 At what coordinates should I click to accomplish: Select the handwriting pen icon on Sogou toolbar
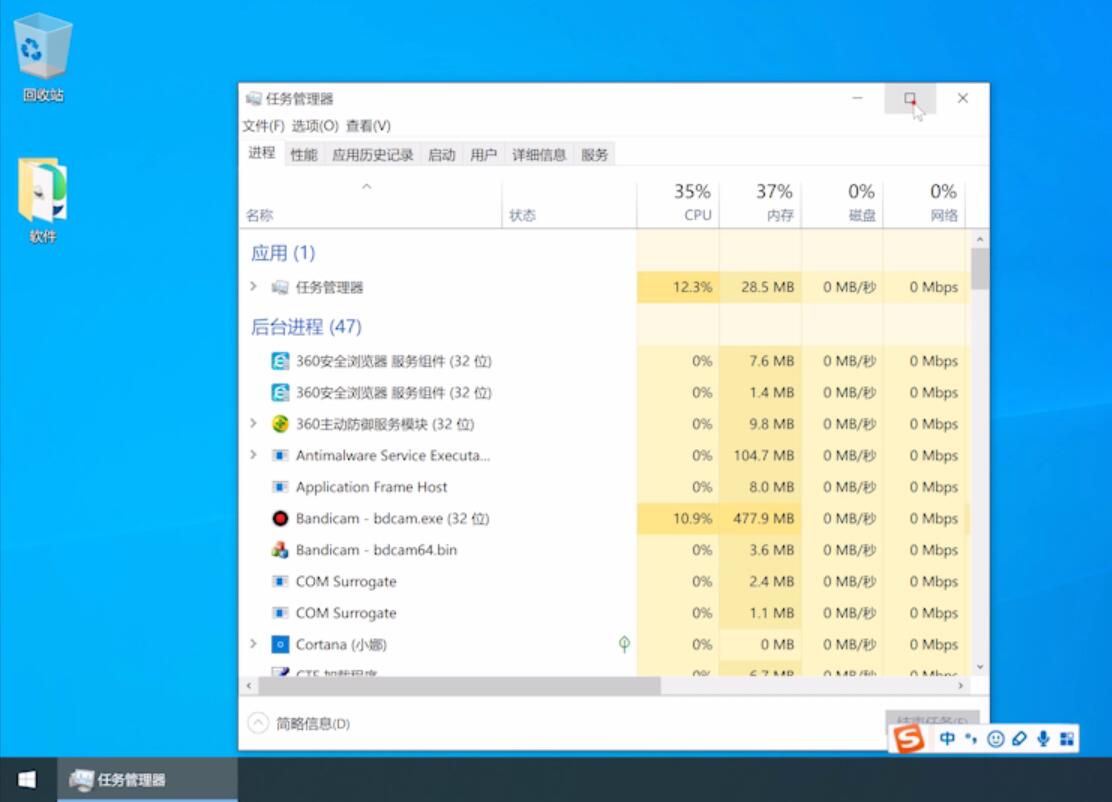point(1019,739)
